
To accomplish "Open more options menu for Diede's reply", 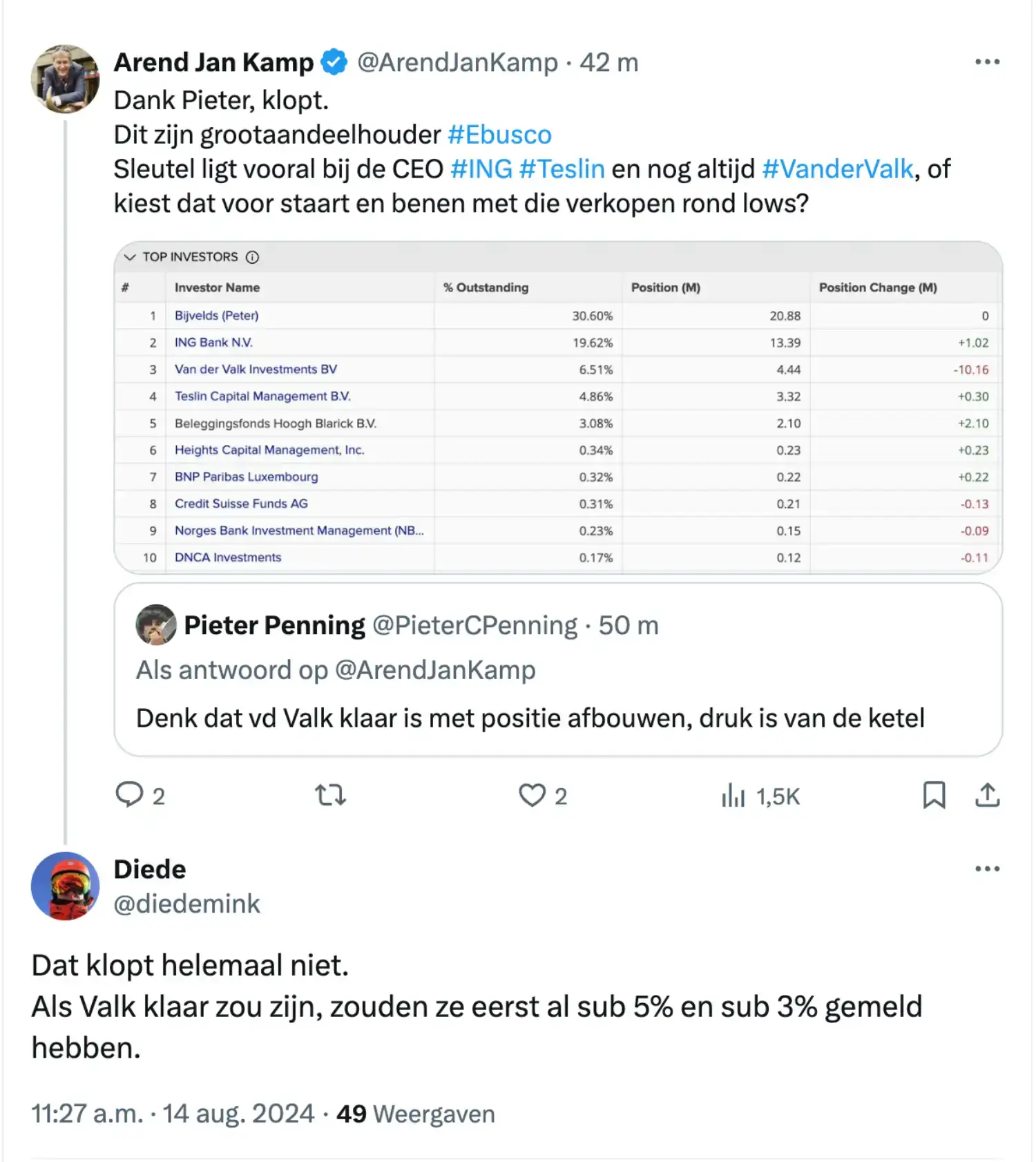I will click(987, 869).
